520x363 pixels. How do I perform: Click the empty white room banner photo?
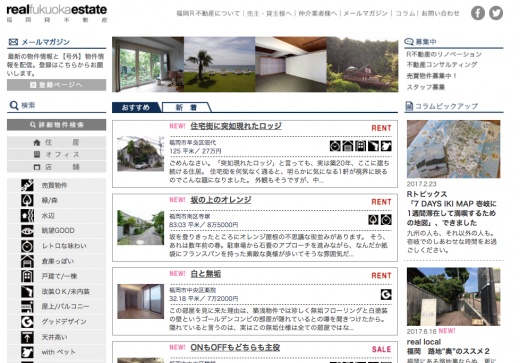(x=291, y=64)
